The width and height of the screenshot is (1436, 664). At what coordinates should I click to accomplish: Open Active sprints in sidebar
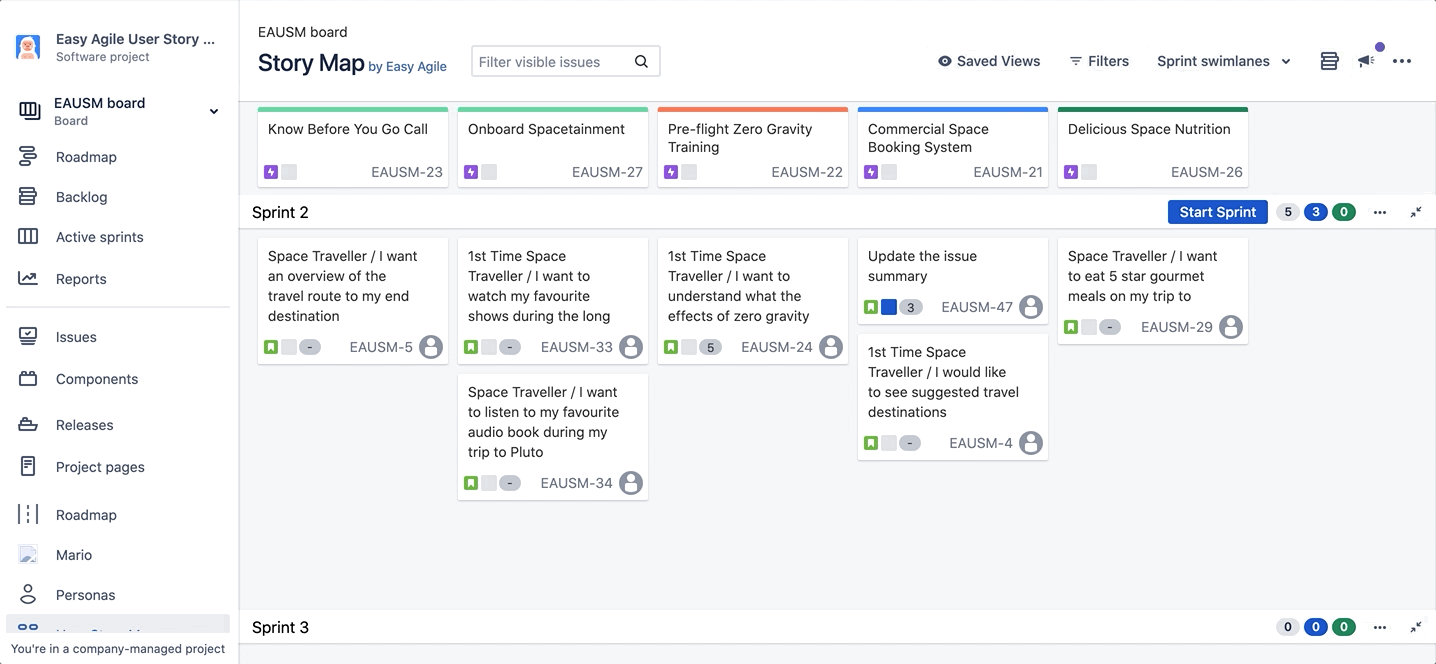point(99,237)
